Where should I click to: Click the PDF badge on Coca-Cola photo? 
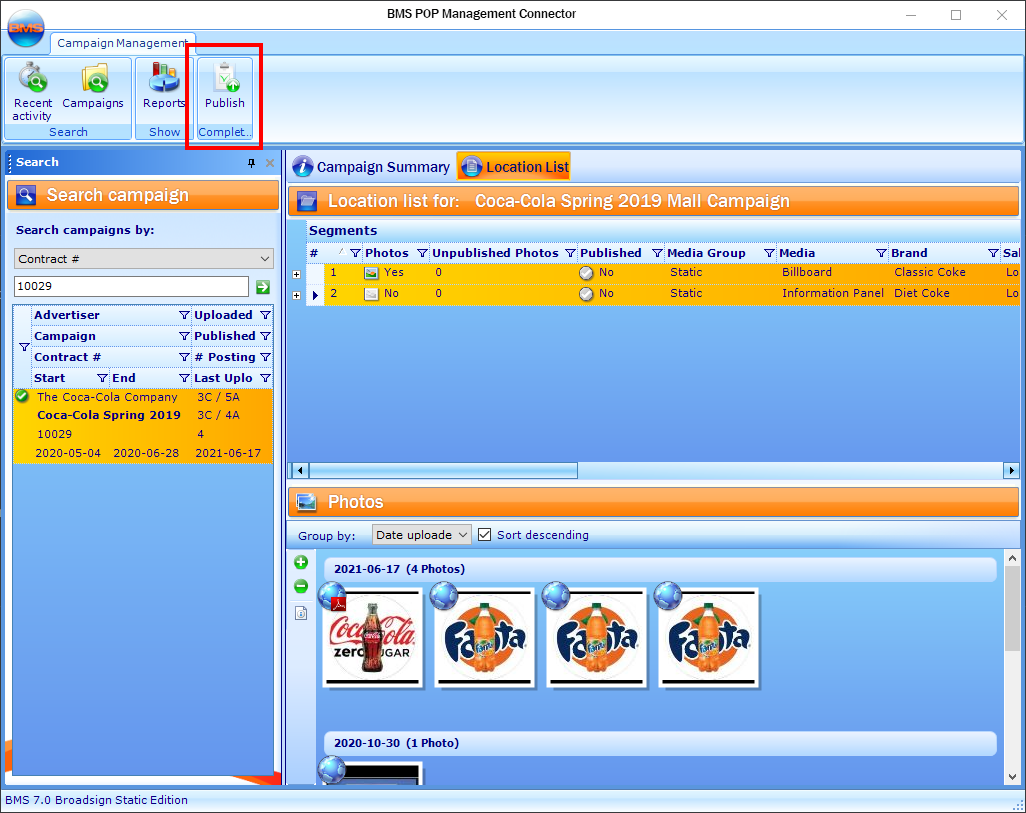pyautogui.click(x=338, y=604)
